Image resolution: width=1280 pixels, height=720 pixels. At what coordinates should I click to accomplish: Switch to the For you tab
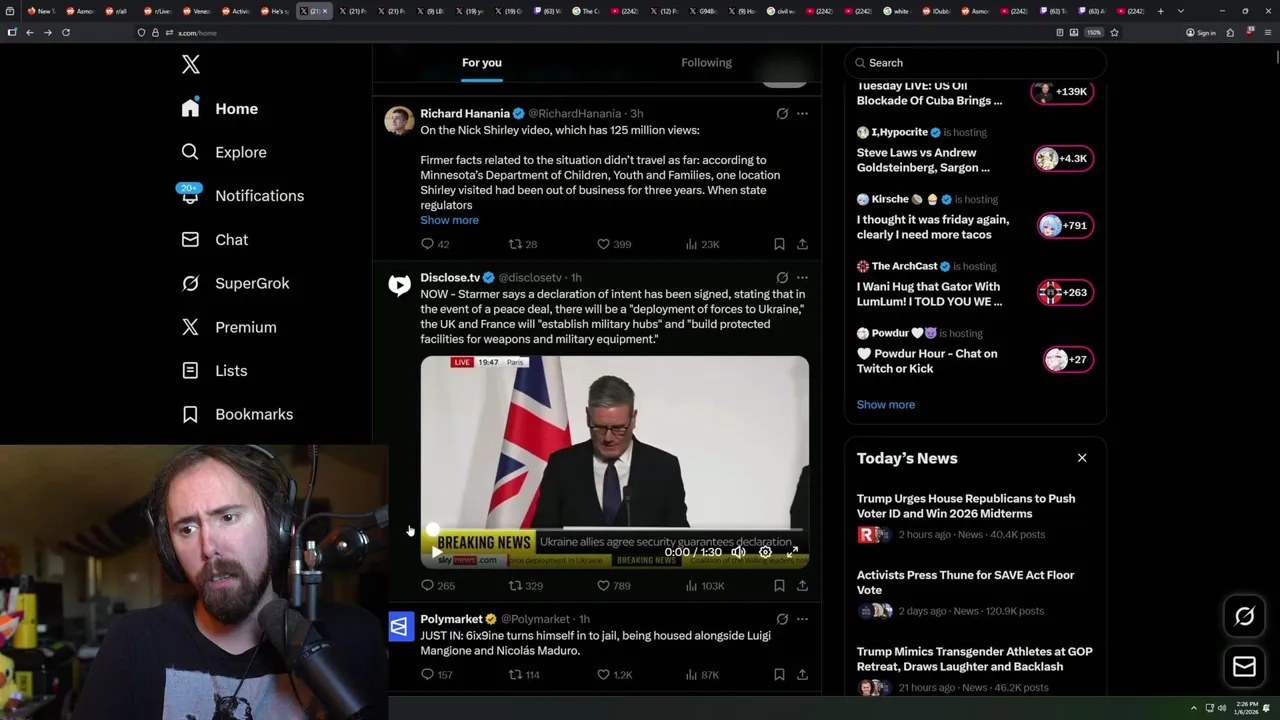click(x=482, y=63)
